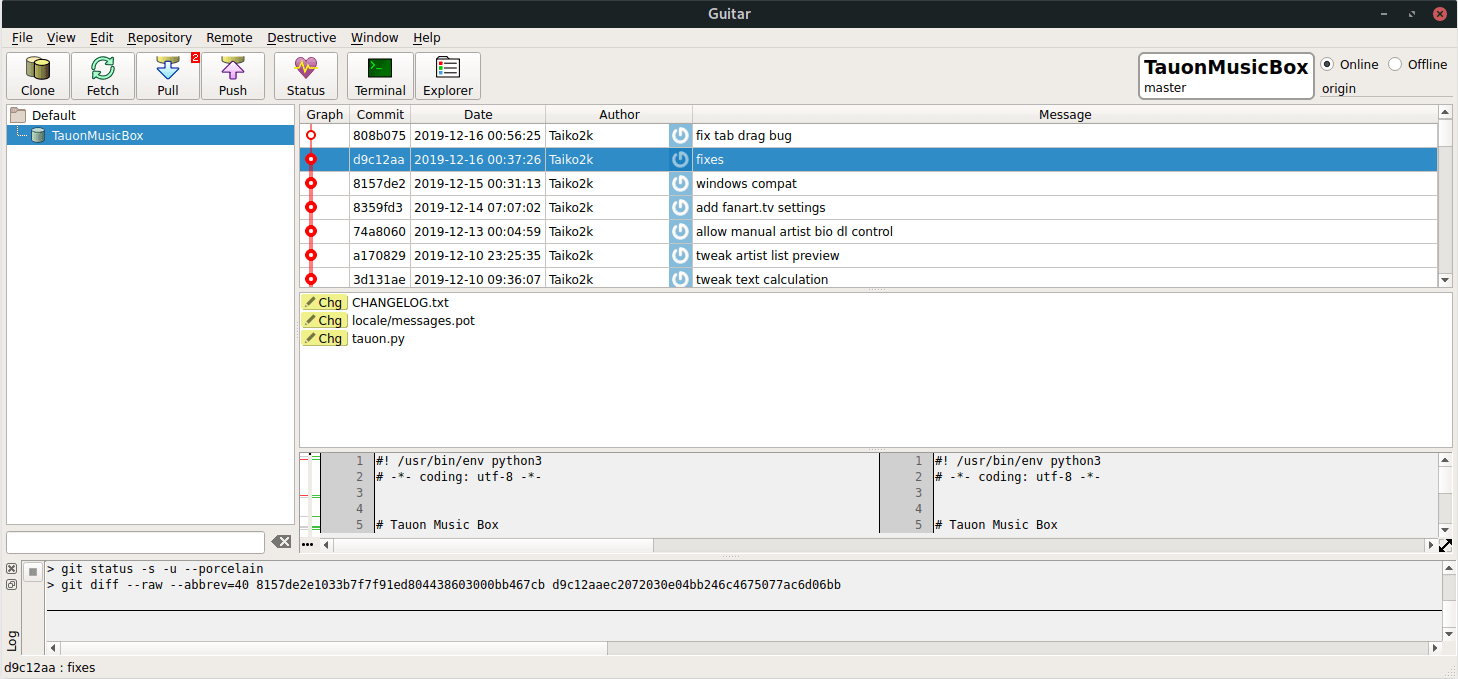The height and width of the screenshot is (679, 1458).
Task: Click the diff view horizontal scrollbar right arrow
Action: (x=1431, y=545)
